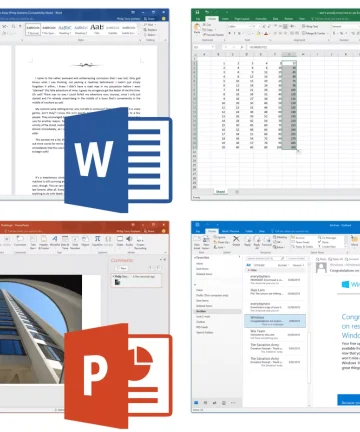Click the Equation pi icon in PowerPoint
The width and height of the screenshot is (360, 432).
(x=97, y=239)
